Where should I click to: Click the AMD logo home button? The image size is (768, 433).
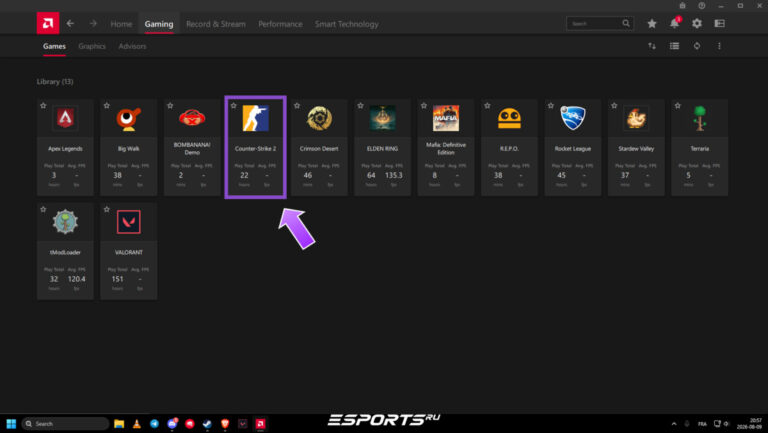coord(48,23)
